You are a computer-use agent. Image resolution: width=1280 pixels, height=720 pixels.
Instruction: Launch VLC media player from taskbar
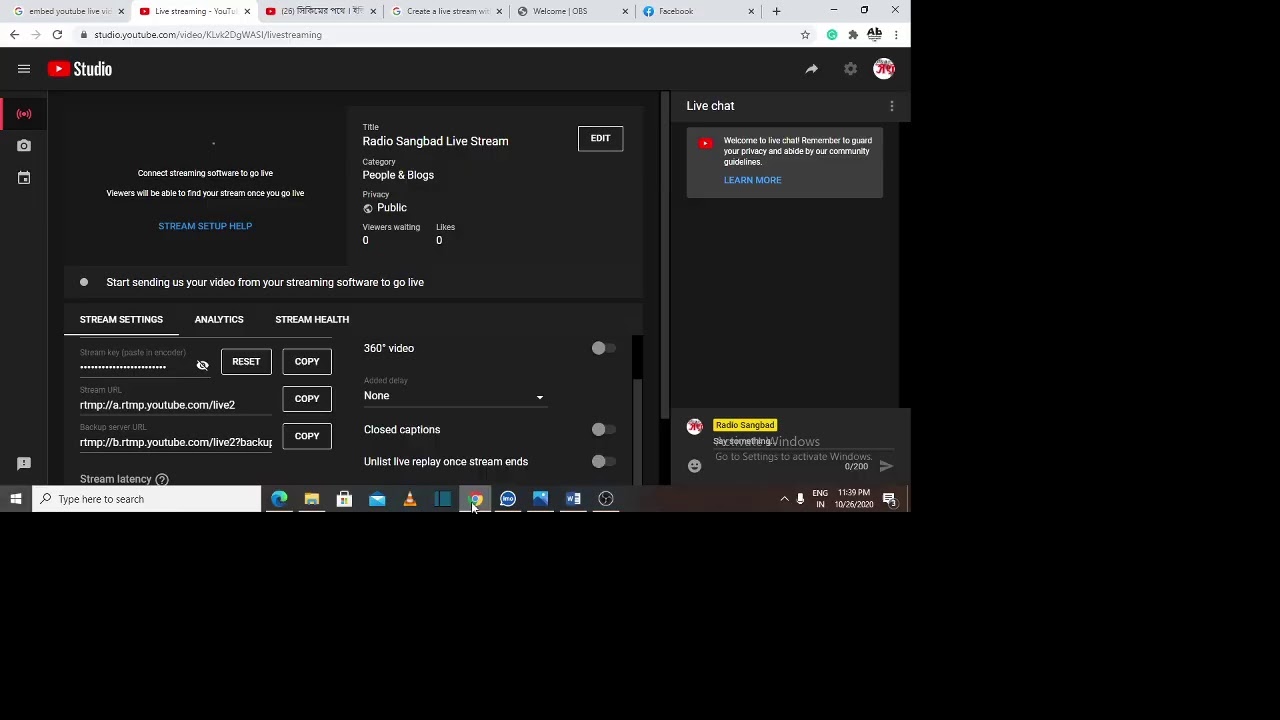410,499
